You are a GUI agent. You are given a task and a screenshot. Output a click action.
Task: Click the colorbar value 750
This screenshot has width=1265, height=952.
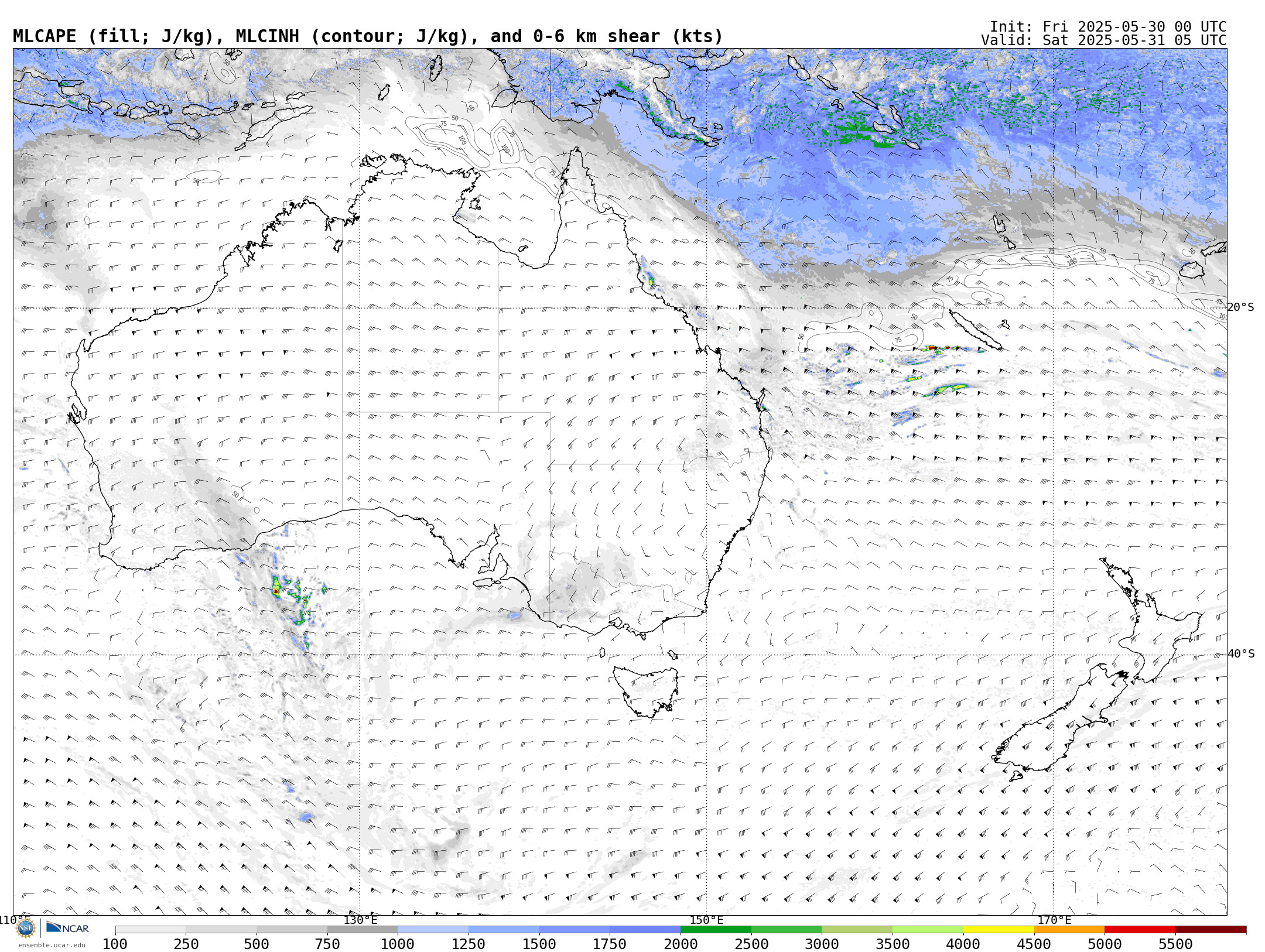click(327, 944)
